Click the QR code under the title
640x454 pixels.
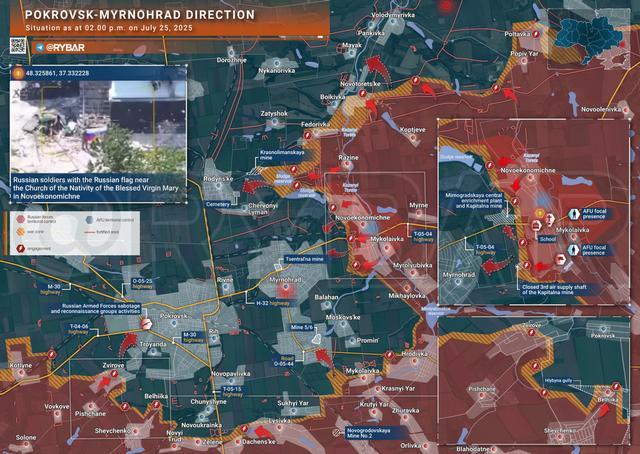(x=18, y=45)
